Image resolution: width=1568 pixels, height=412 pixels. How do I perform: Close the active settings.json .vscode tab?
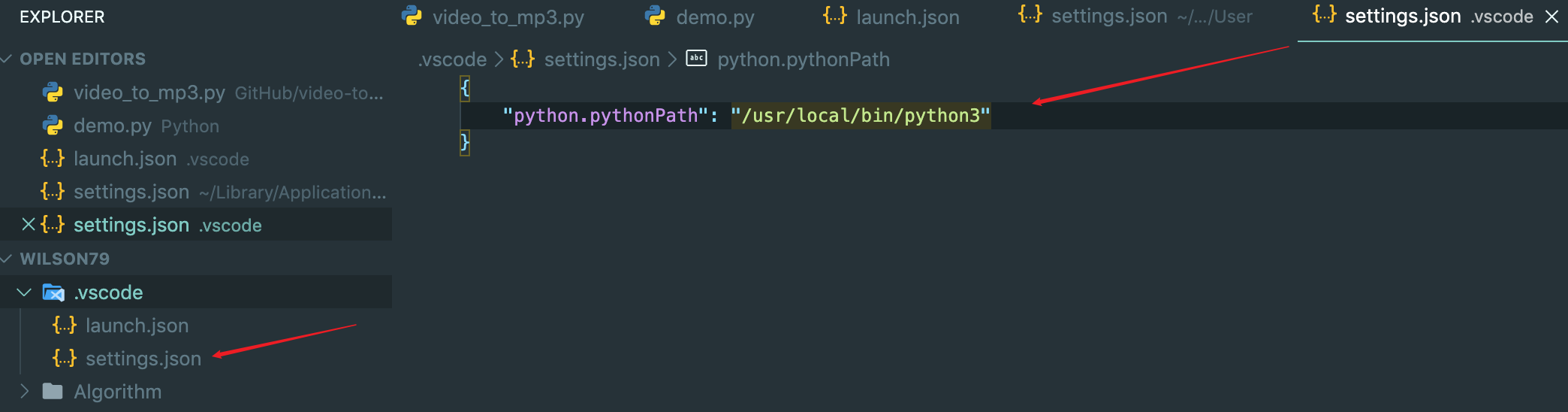click(x=1551, y=17)
